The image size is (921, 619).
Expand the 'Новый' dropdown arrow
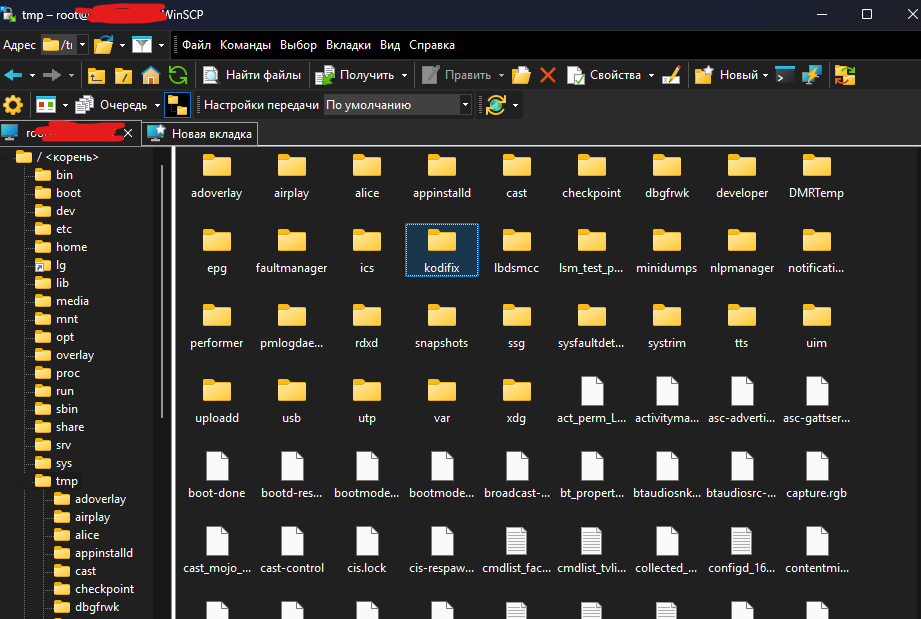pyautogui.click(x=765, y=75)
